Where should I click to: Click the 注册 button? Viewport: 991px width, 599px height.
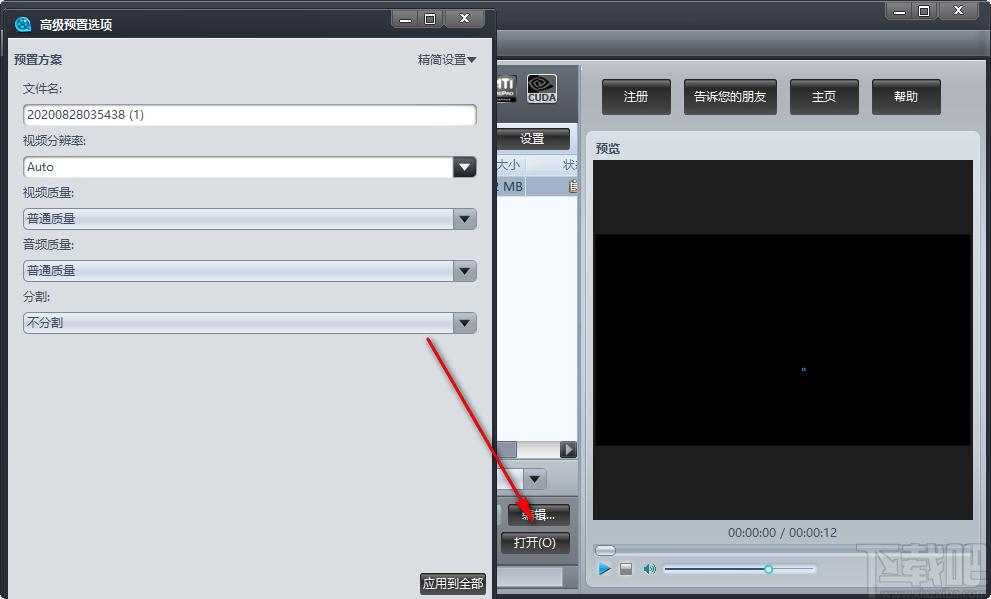point(636,97)
